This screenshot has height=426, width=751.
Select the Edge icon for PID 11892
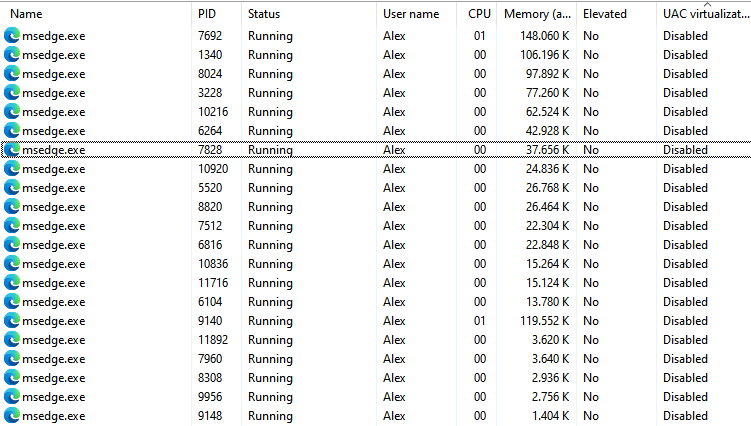click(x=12, y=340)
